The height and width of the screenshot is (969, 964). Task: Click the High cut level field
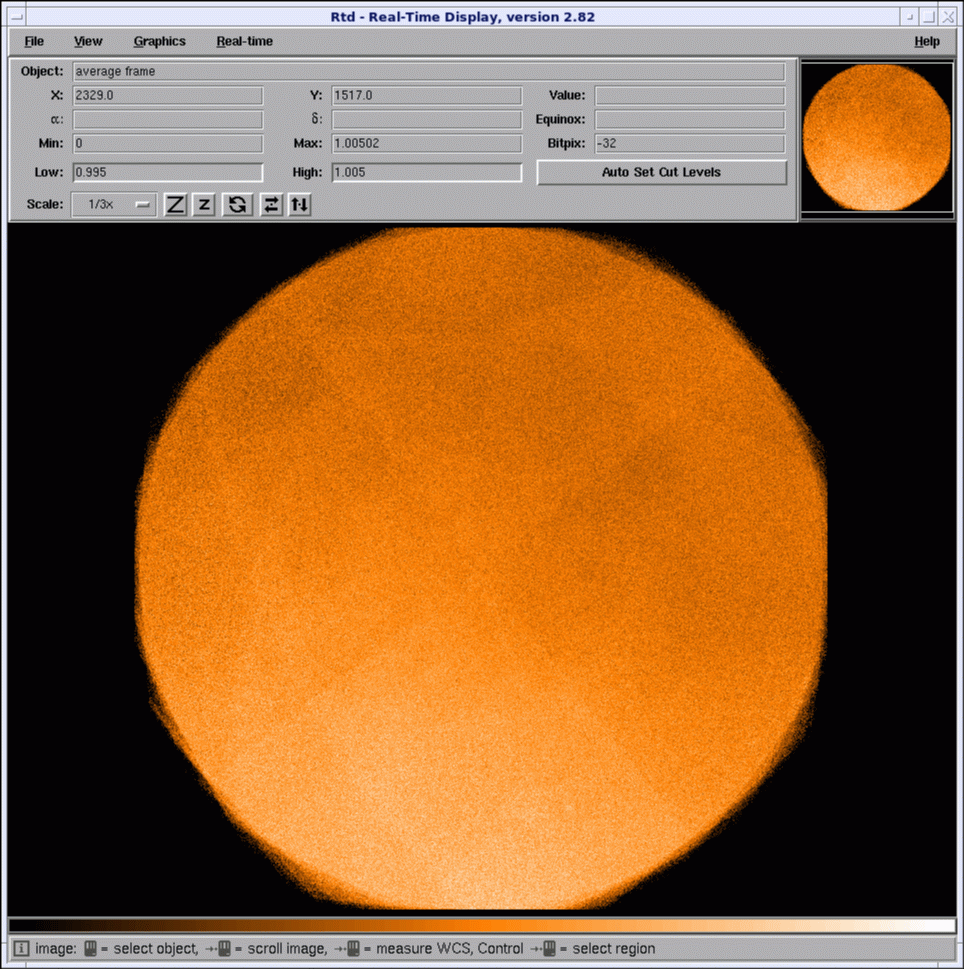coord(426,172)
